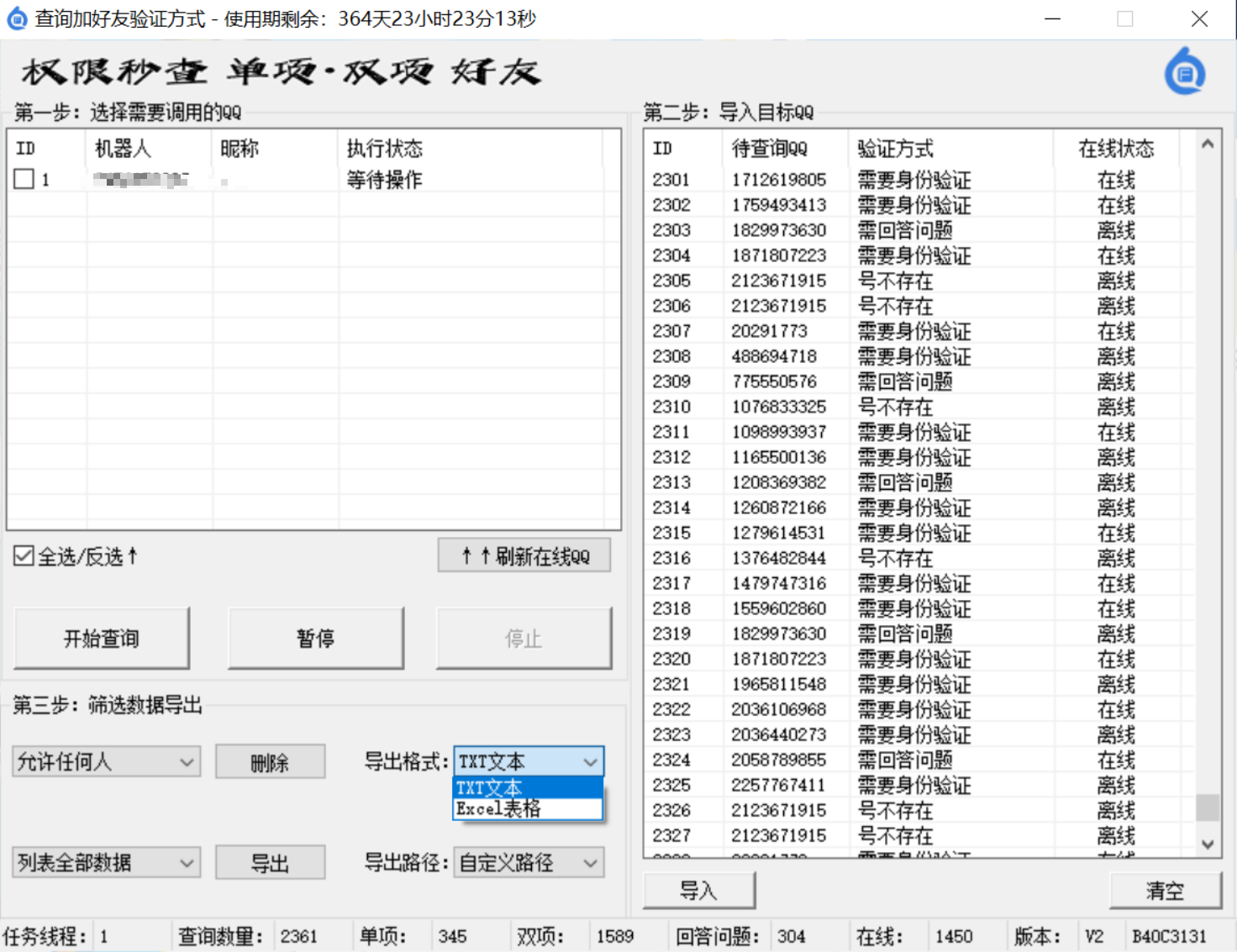Screen dimensions: 1237x952
Task: Click the target list scroll-up arrow
Action: coord(1208,144)
